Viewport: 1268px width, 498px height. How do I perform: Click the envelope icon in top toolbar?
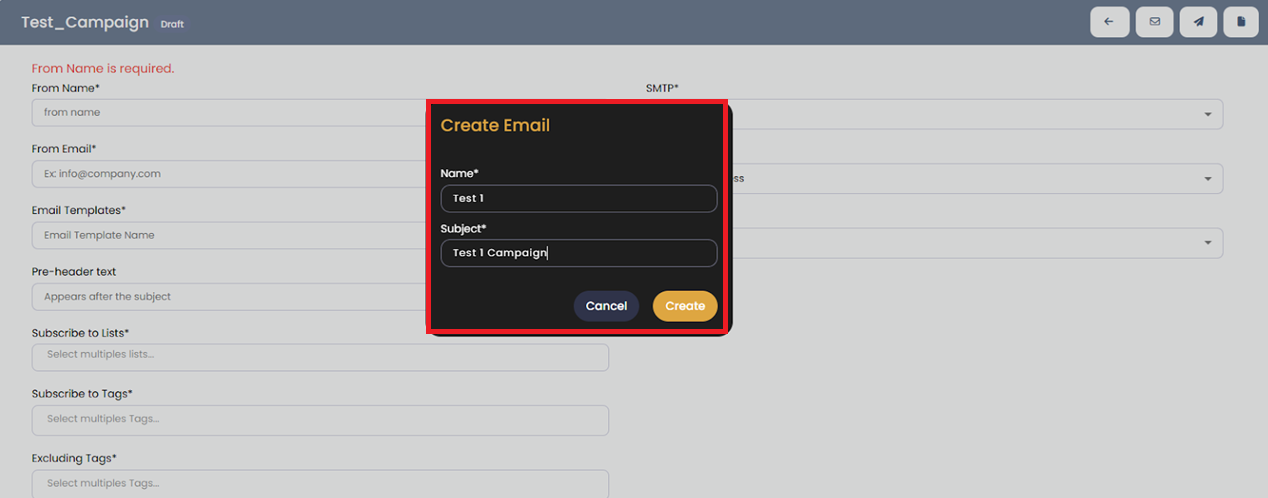pyautogui.click(x=1155, y=22)
